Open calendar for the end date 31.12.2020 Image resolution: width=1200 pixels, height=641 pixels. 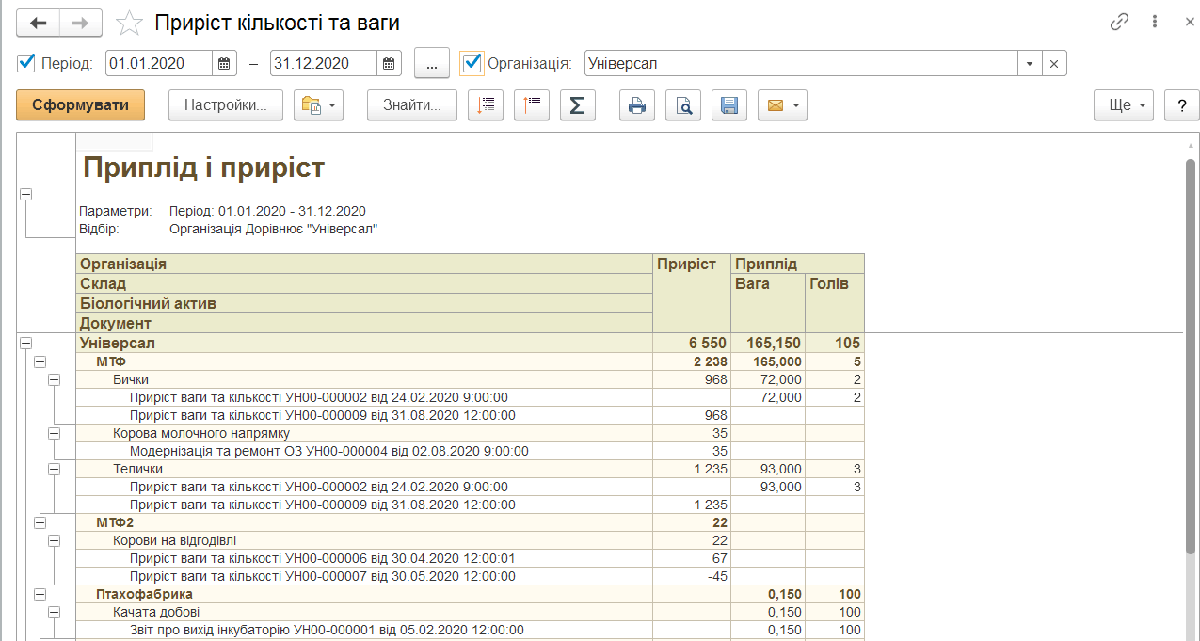click(389, 63)
